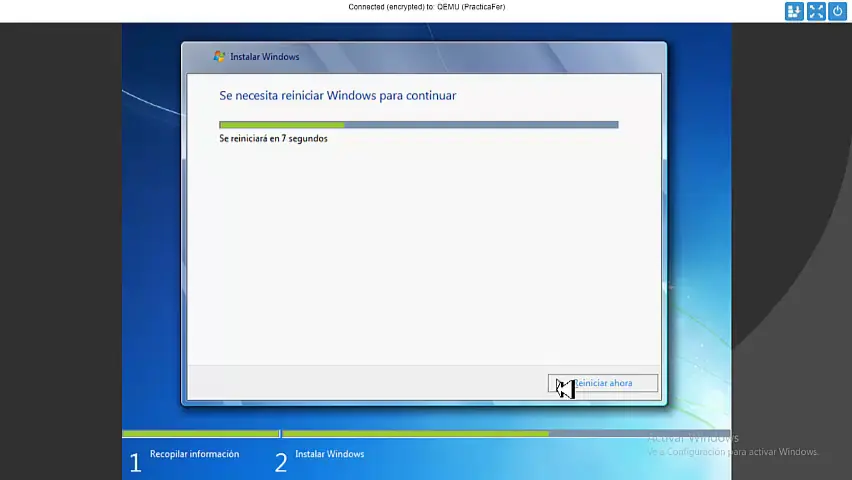
Task: Click step 2 label 'Instalar Windows'
Action: point(329,454)
